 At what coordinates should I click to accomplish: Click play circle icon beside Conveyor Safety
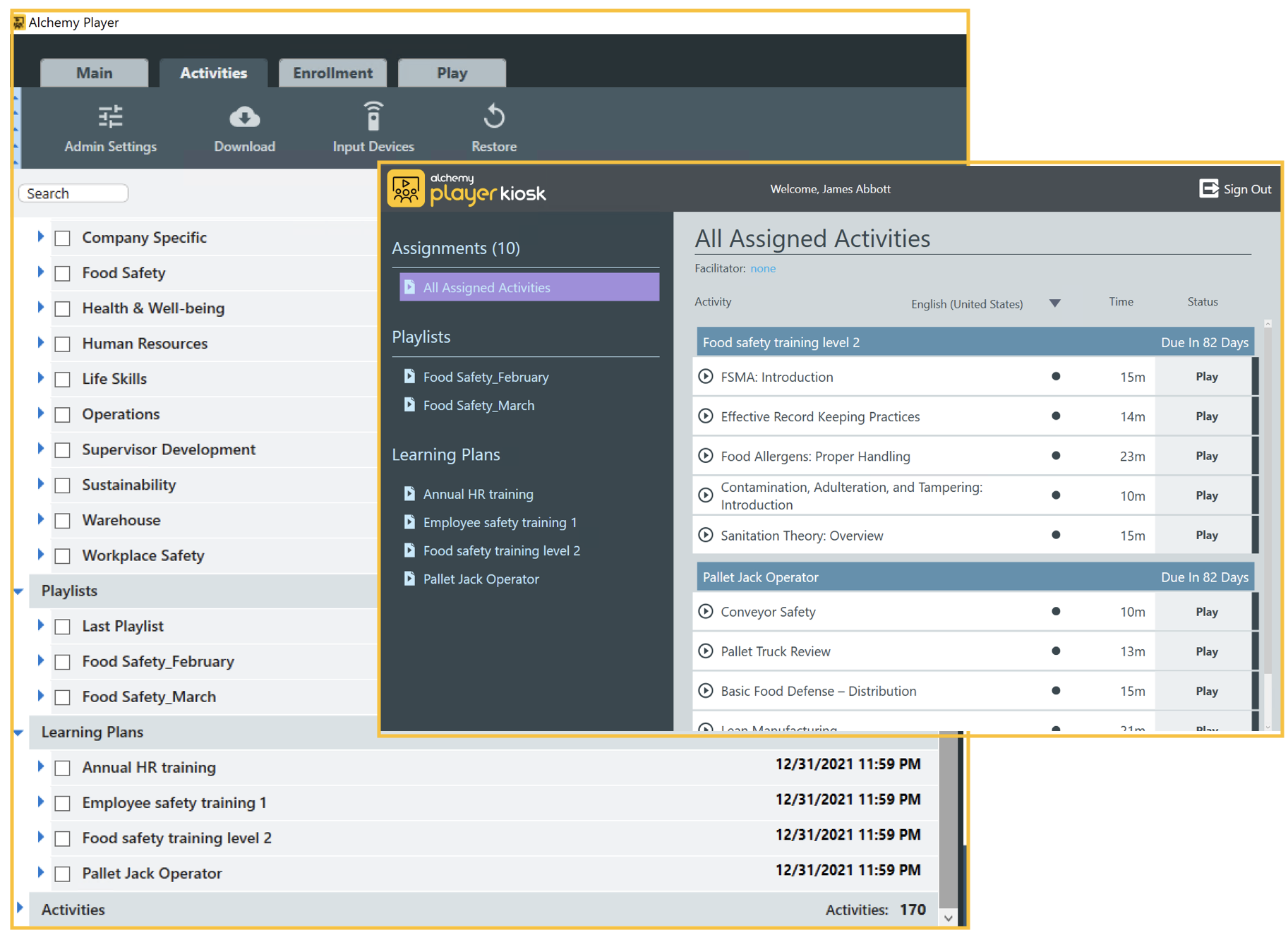click(705, 611)
